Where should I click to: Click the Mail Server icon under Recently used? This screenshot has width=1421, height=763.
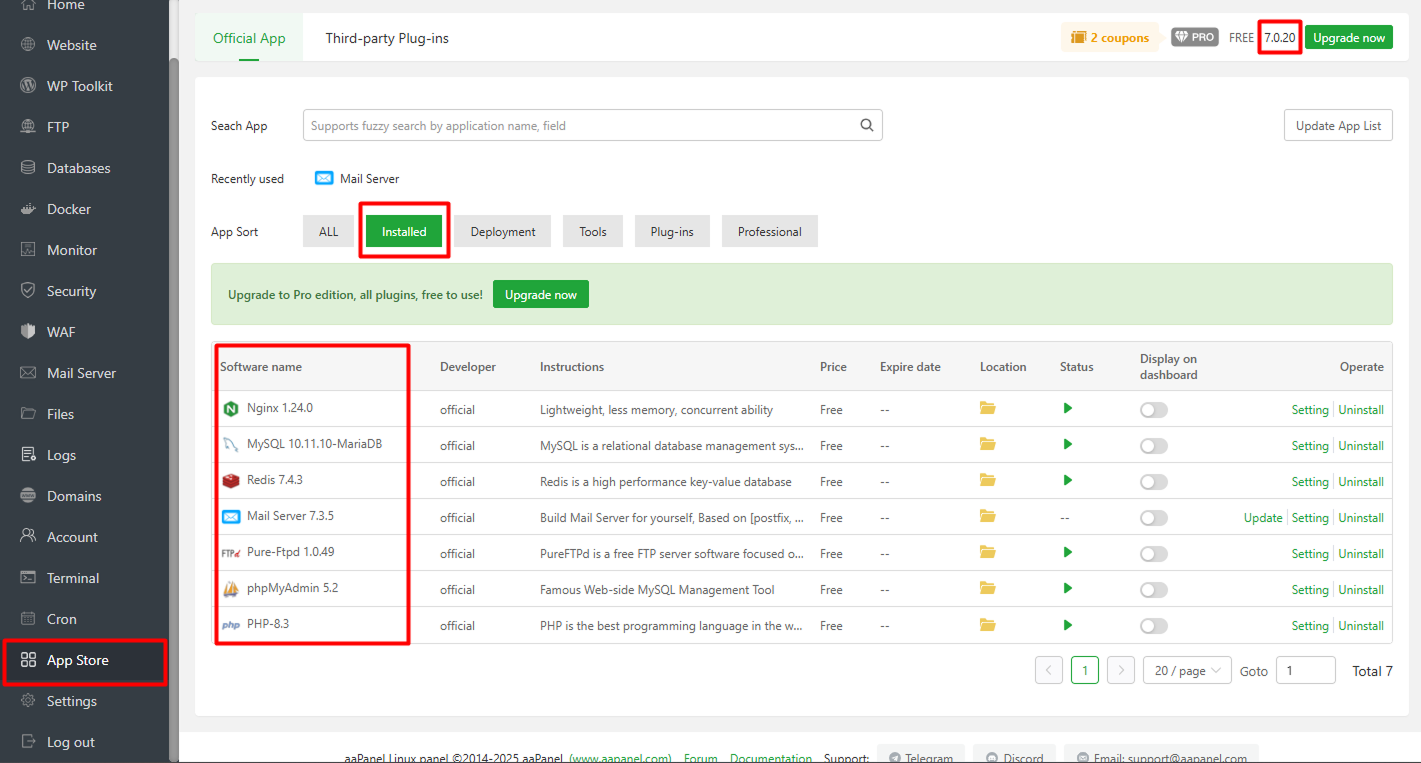coord(324,178)
